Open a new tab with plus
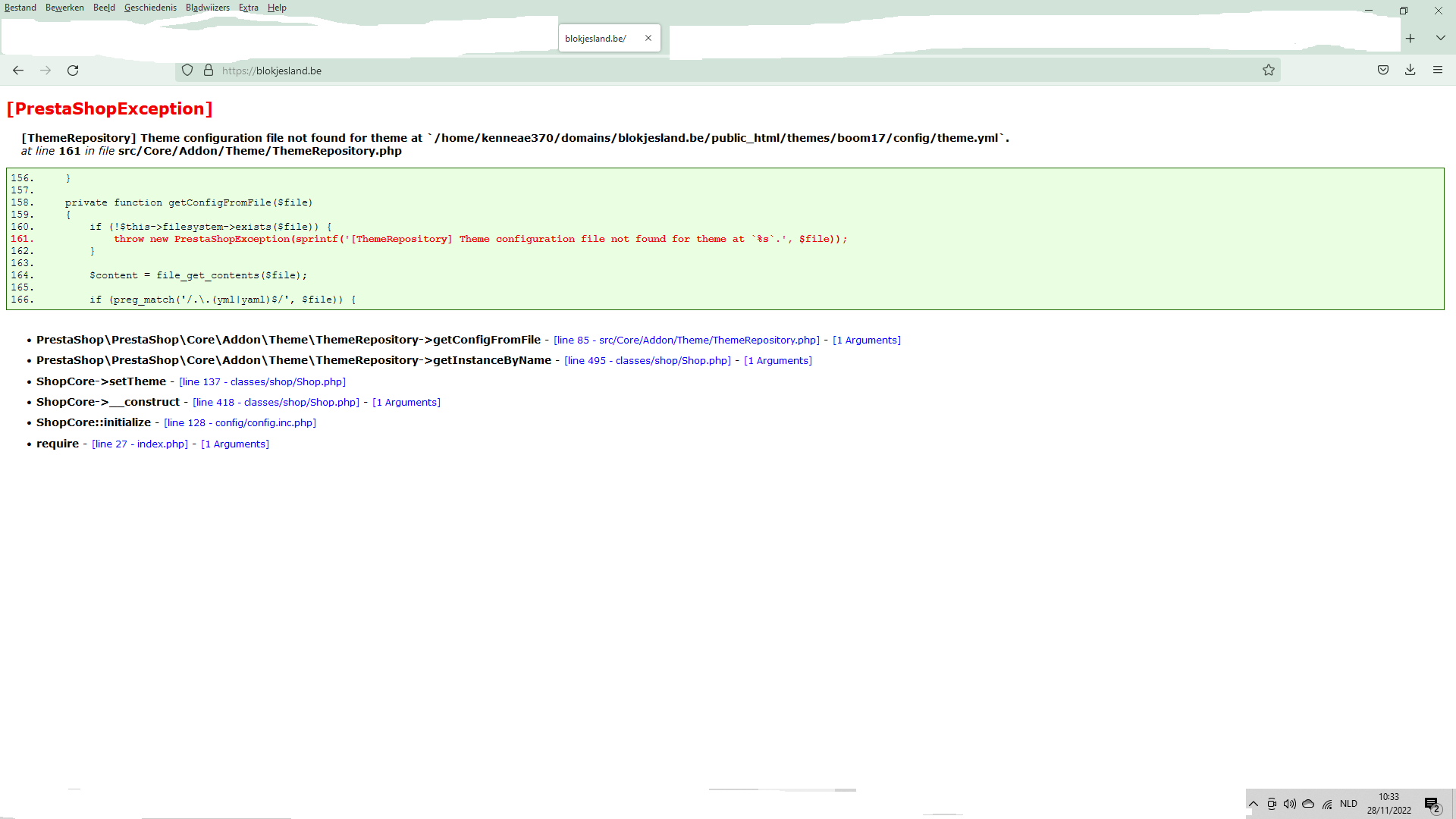The height and width of the screenshot is (819, 1456). [x=1410, y=39]
